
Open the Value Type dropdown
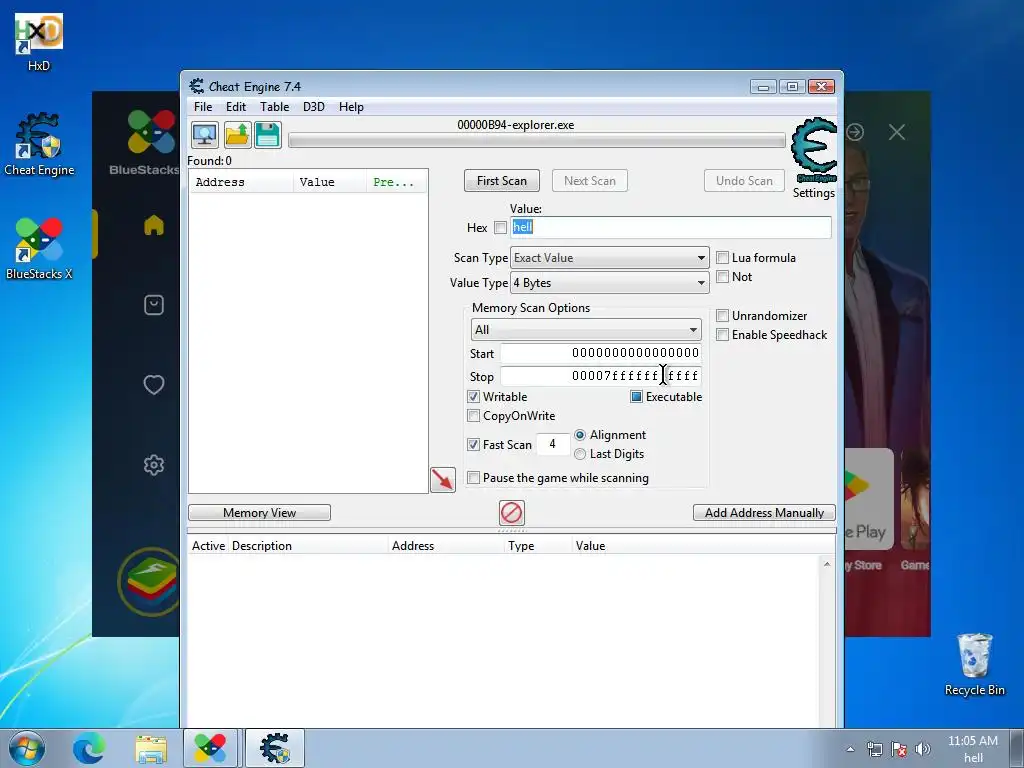pos(609,283)
